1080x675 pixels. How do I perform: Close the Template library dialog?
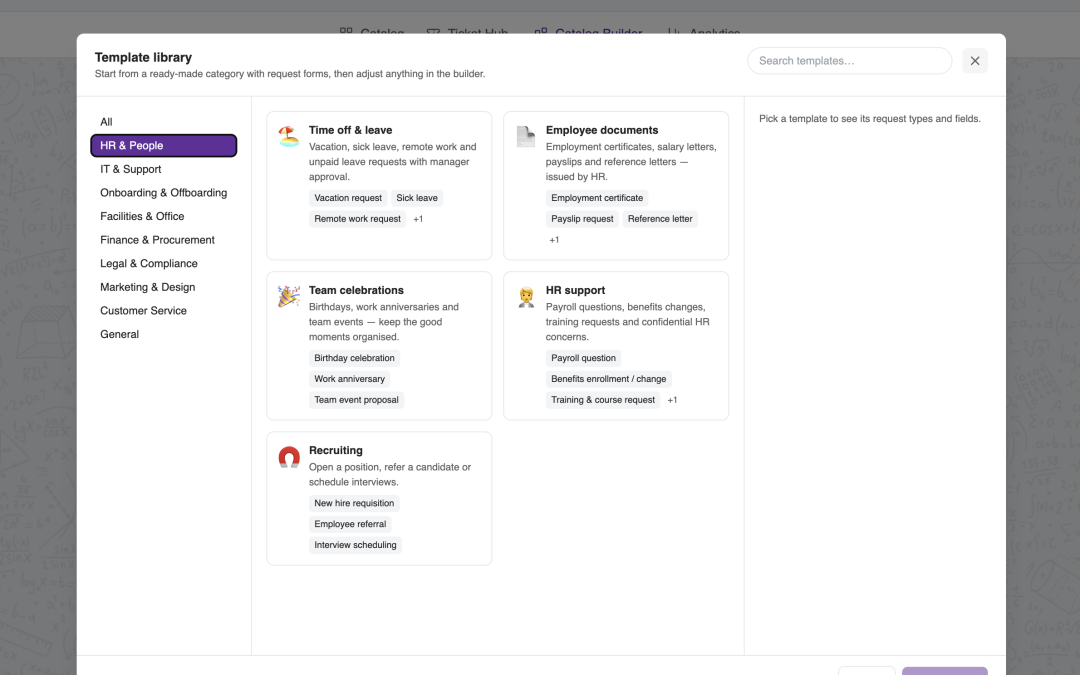(x=975, y=61)
